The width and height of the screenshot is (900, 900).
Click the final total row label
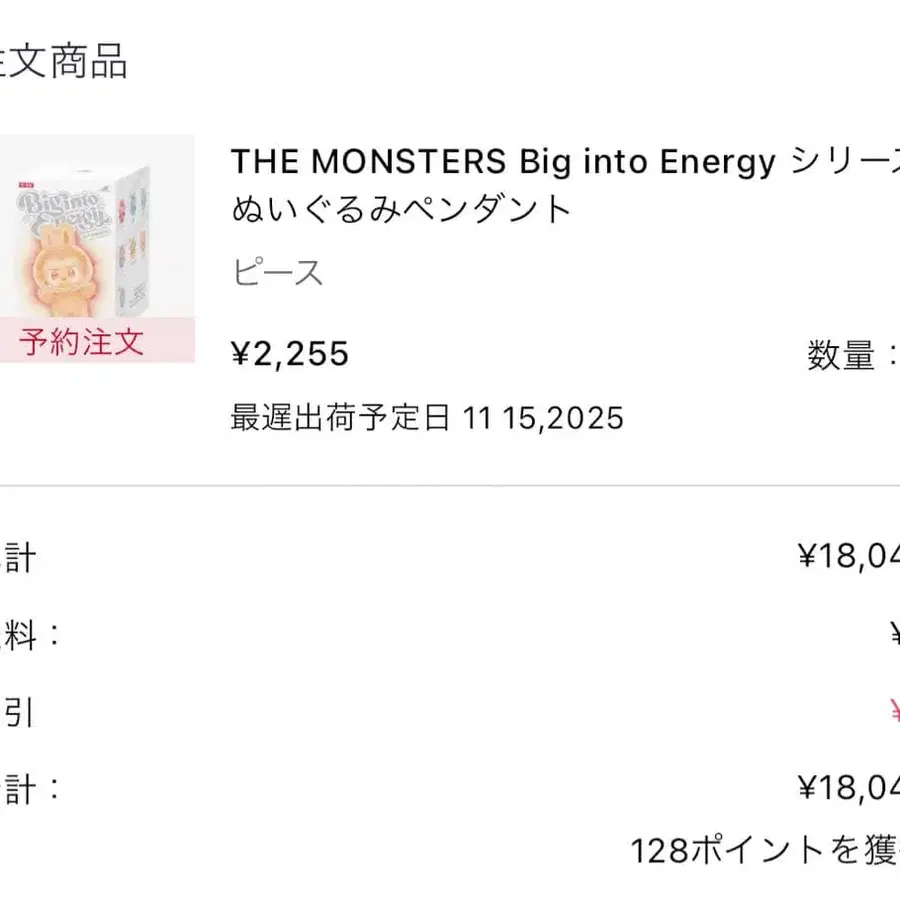pyautogui.click(x=28, y=790)
